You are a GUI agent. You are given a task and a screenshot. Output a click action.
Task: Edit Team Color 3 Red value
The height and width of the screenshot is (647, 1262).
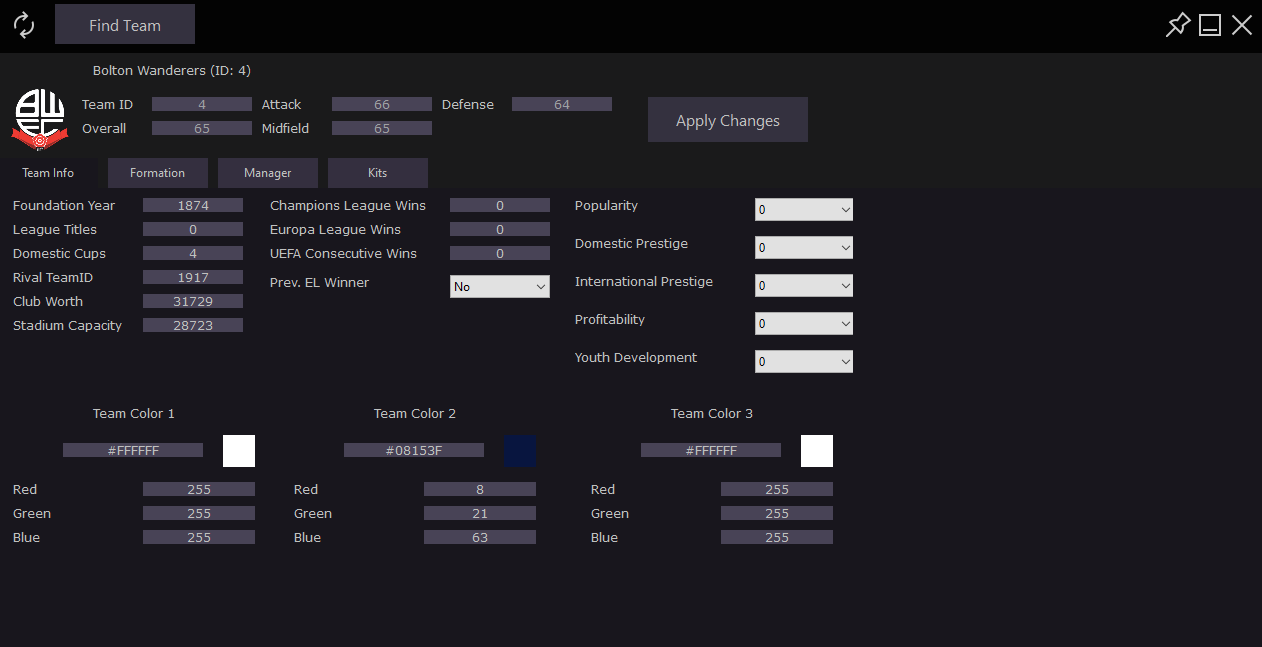[x=777, y=489]
